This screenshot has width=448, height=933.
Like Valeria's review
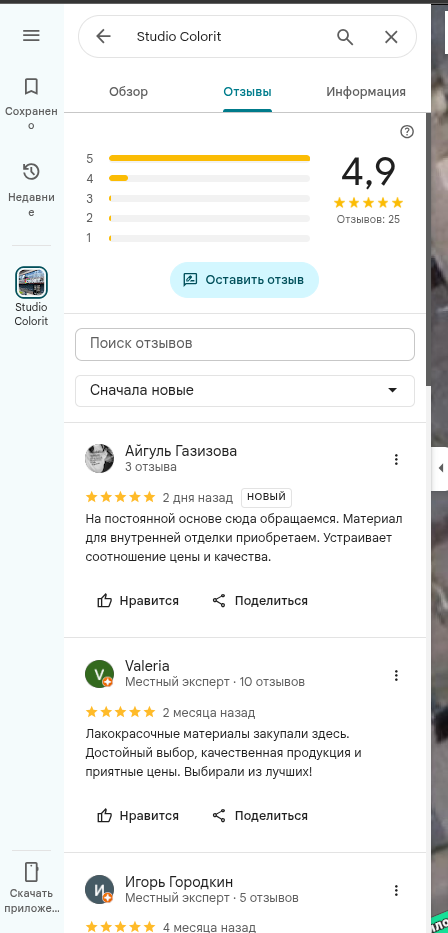click(137, 815)
